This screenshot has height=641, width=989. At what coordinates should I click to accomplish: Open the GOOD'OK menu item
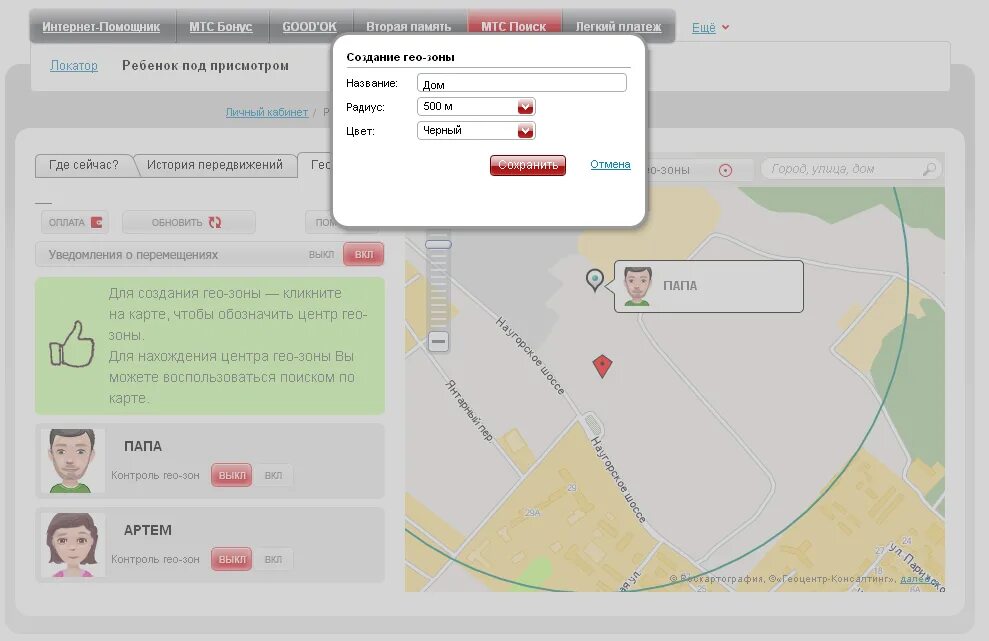309,27
